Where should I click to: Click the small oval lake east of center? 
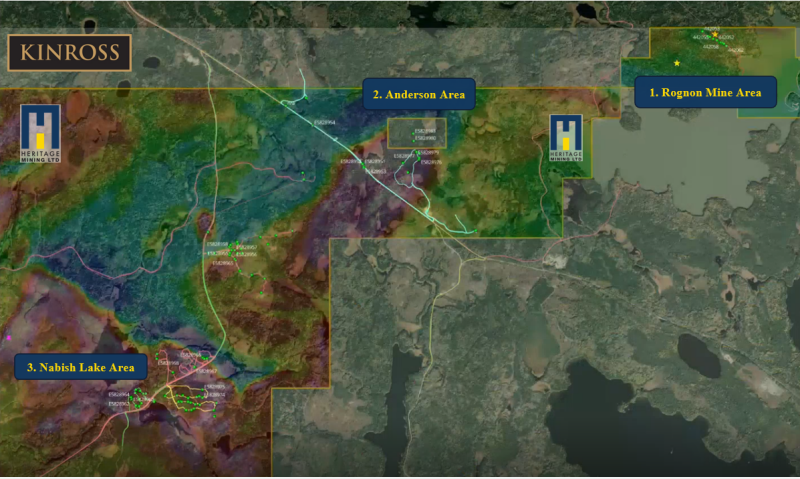pos(699,356)
